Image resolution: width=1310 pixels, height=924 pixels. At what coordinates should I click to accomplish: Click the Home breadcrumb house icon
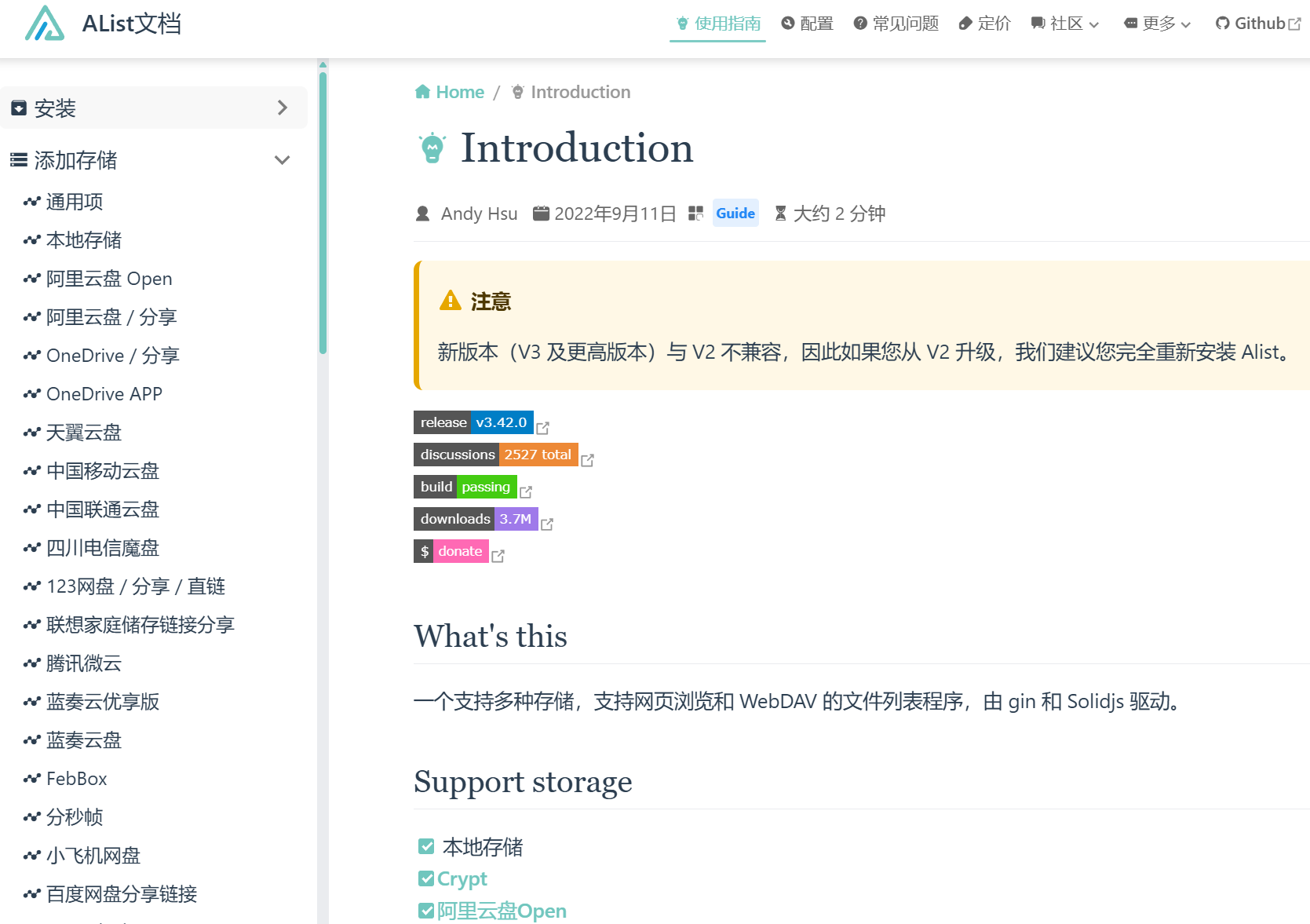click(422, 92)
